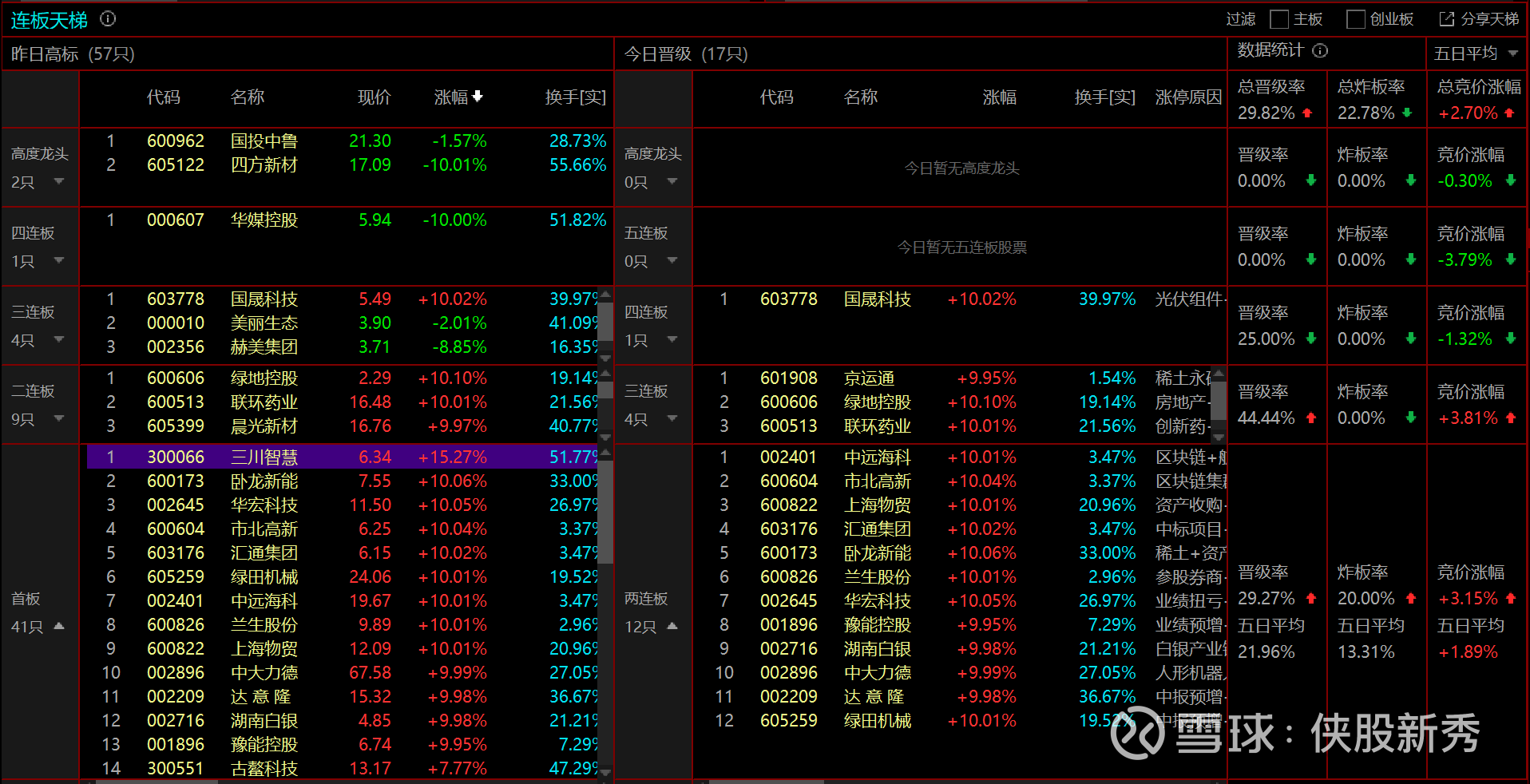Select 中大力德 row in 首板 list

tap(341, 672)
